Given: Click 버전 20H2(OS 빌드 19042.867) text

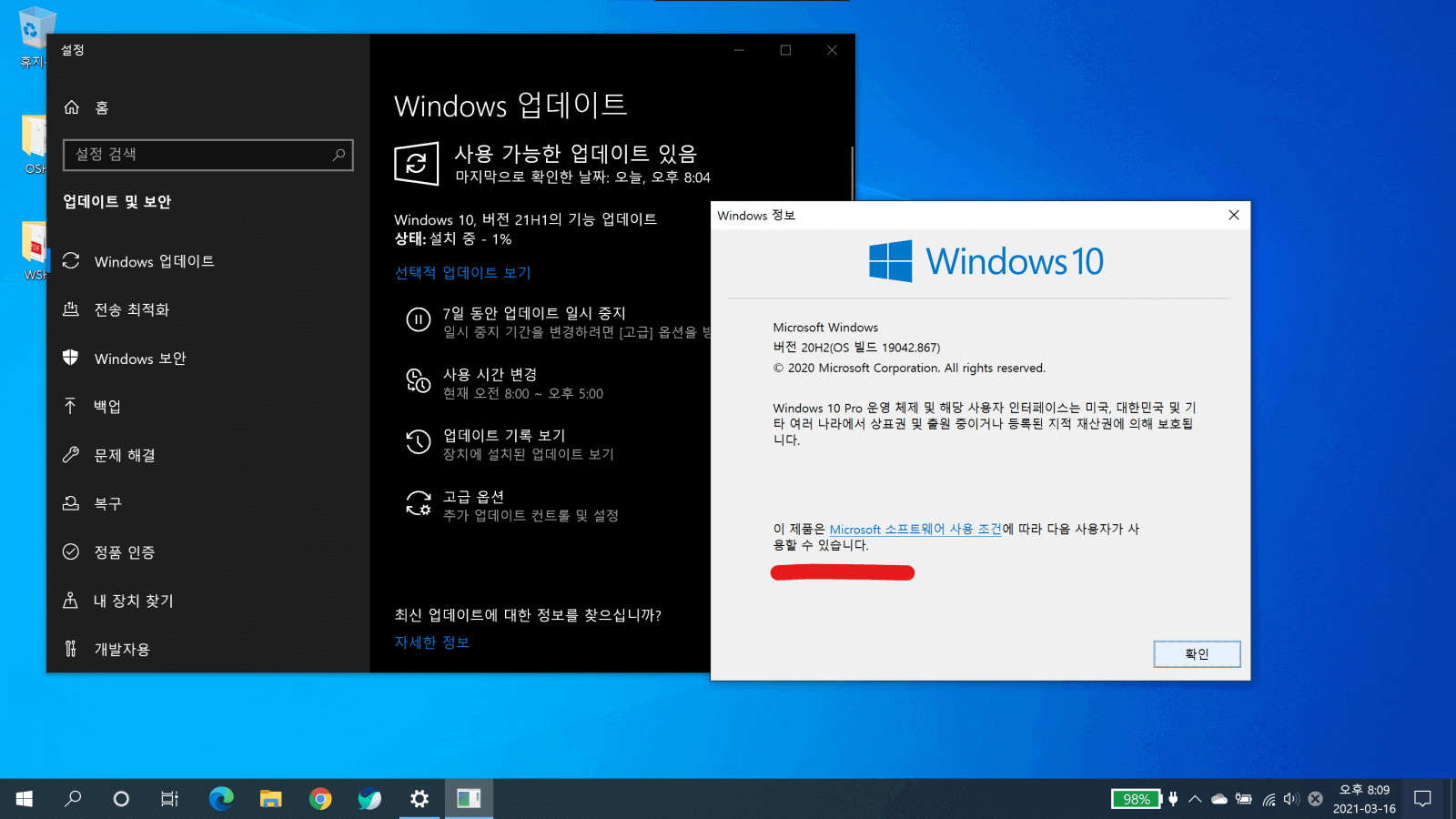Looking at the screenshot, I should [856, 348].
